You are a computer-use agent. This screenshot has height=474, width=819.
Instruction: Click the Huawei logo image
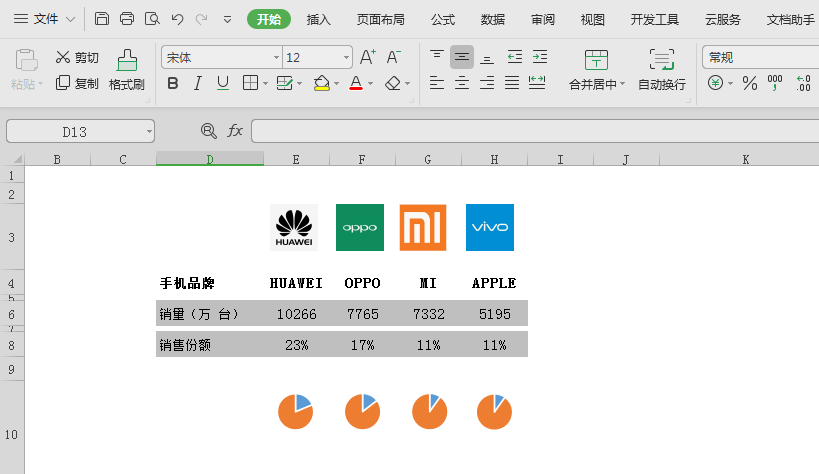tap(294, 227)
